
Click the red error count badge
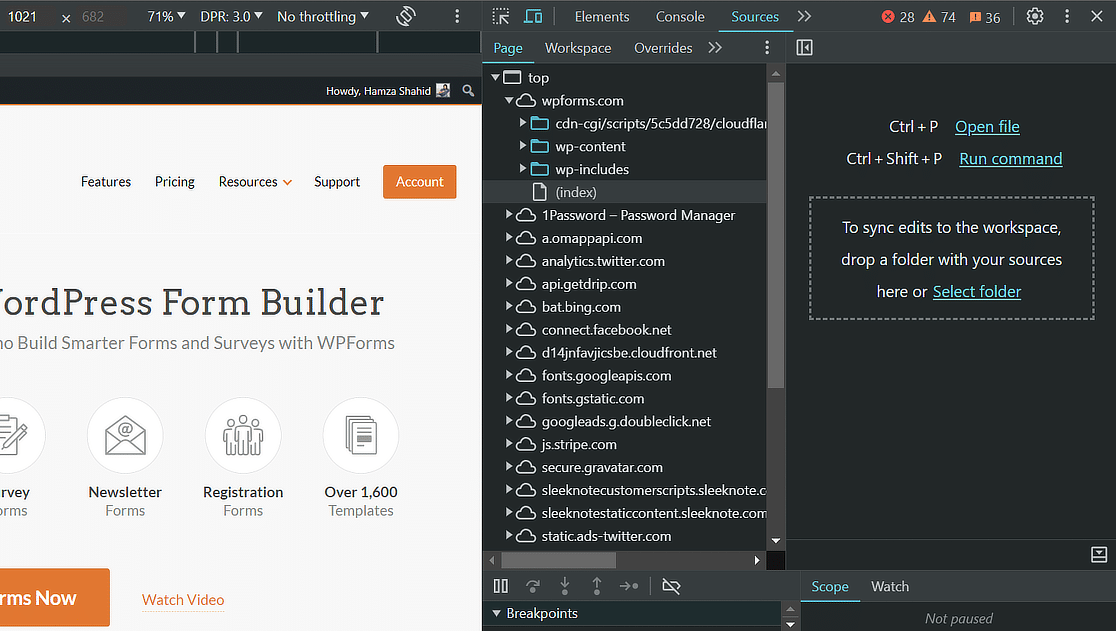(x=898, y=16)
